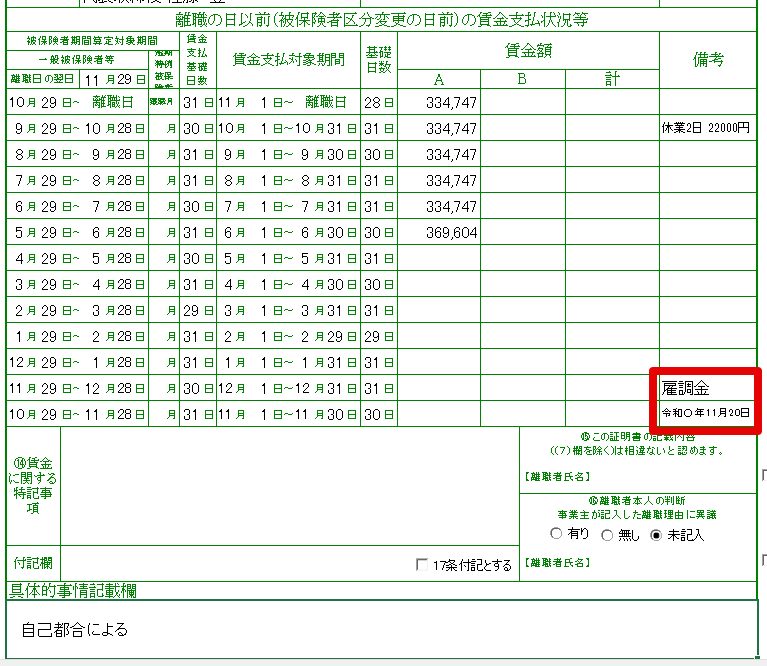Click the 付記欄 input area
This screenshot has width=767, height=666.
290,564
